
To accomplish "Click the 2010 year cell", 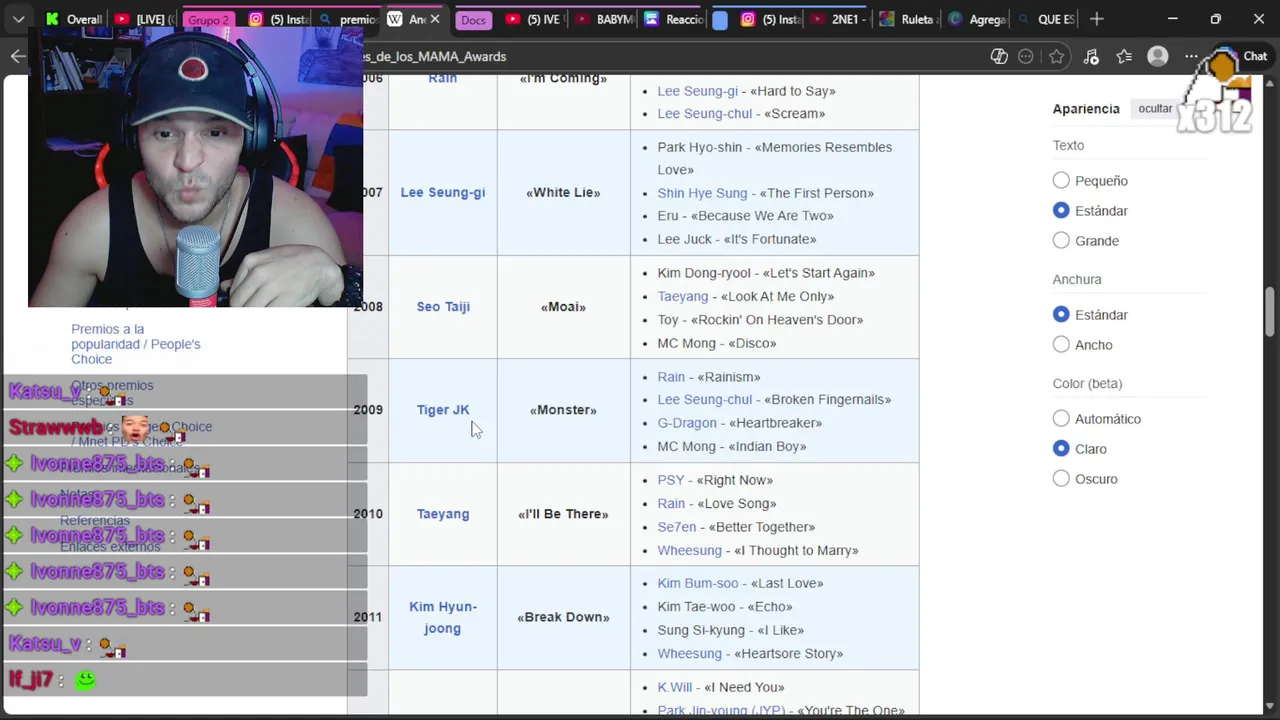I will coord(368,513).
